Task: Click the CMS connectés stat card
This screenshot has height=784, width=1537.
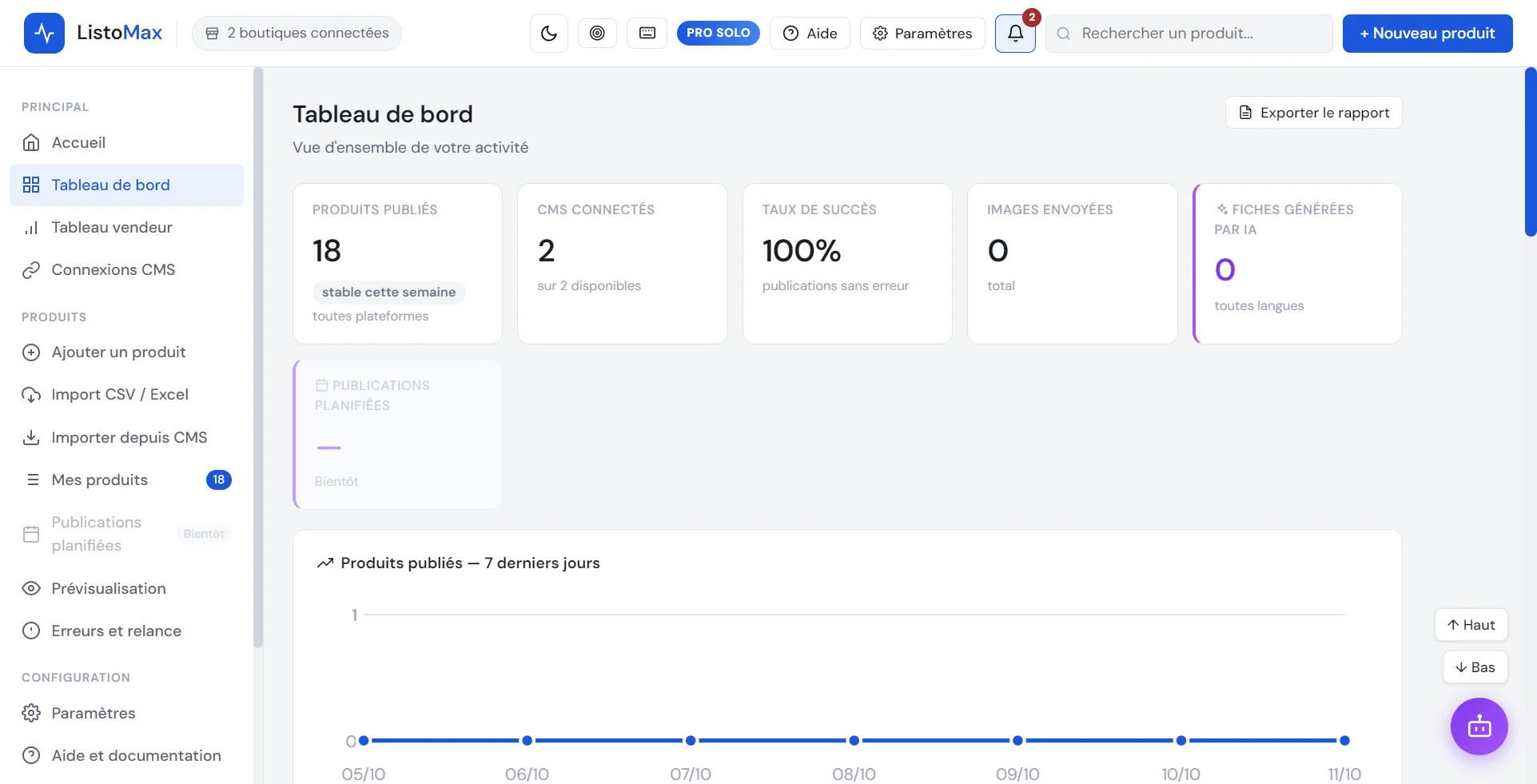Action: (x=623, y=264)
